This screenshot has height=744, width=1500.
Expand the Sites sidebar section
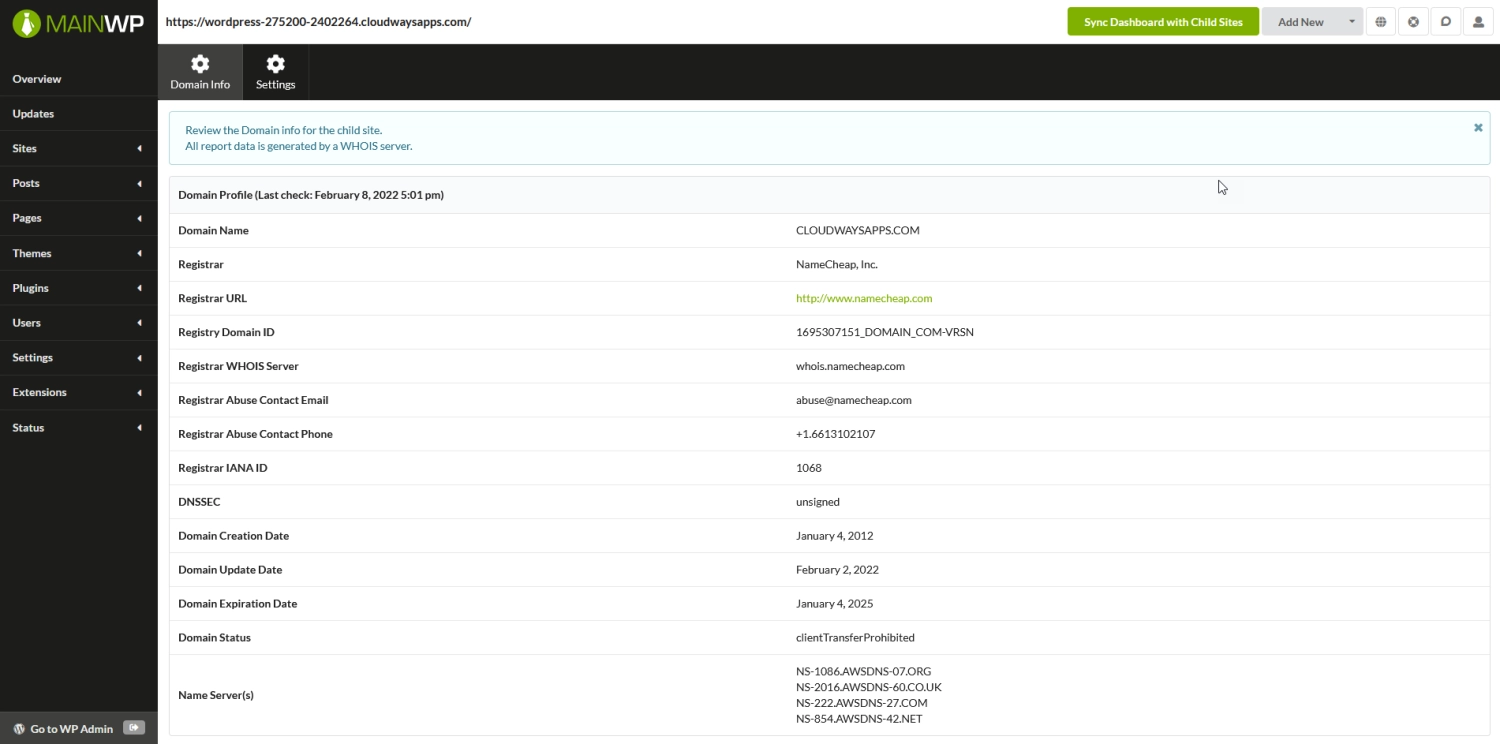click(x=24, y=148)
